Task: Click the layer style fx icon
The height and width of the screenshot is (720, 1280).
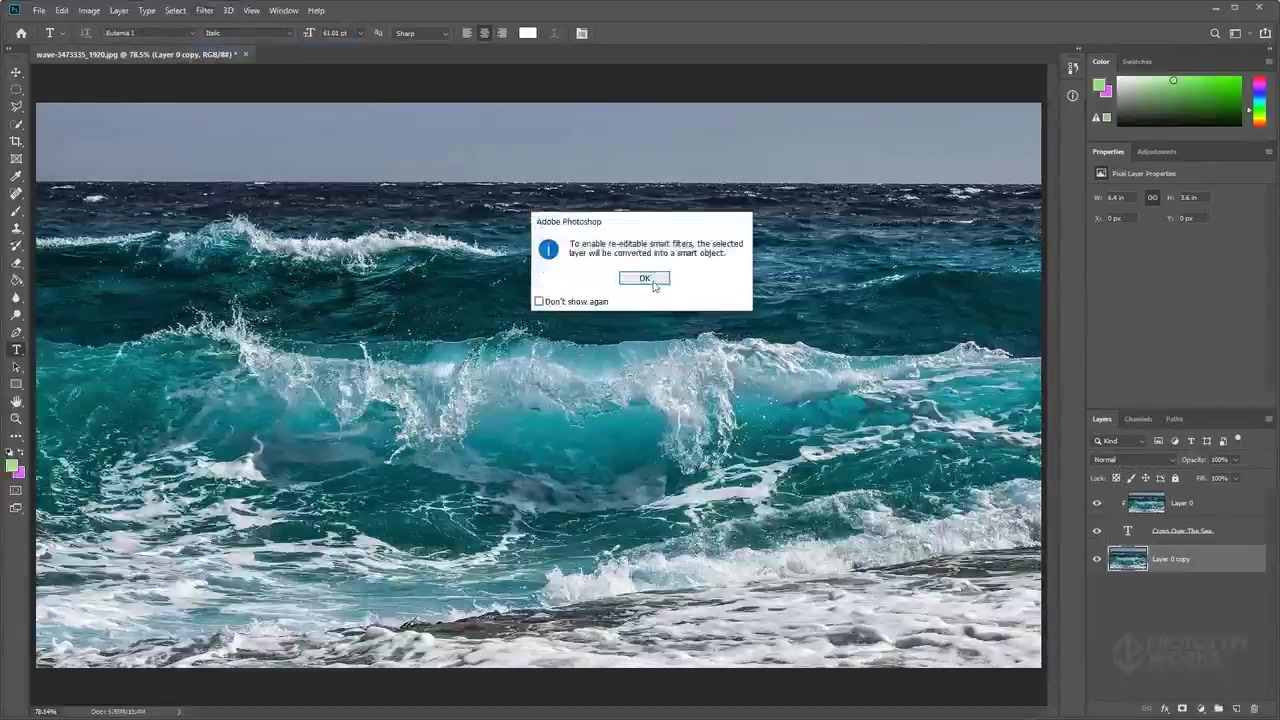Action: tap(1165, 709)
